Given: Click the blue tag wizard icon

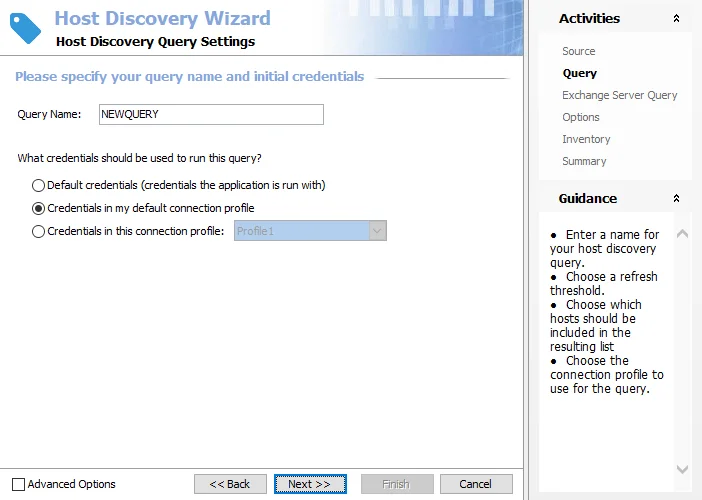Looking at the screenshot, I should pyautogui.click(x=25, y=28).
